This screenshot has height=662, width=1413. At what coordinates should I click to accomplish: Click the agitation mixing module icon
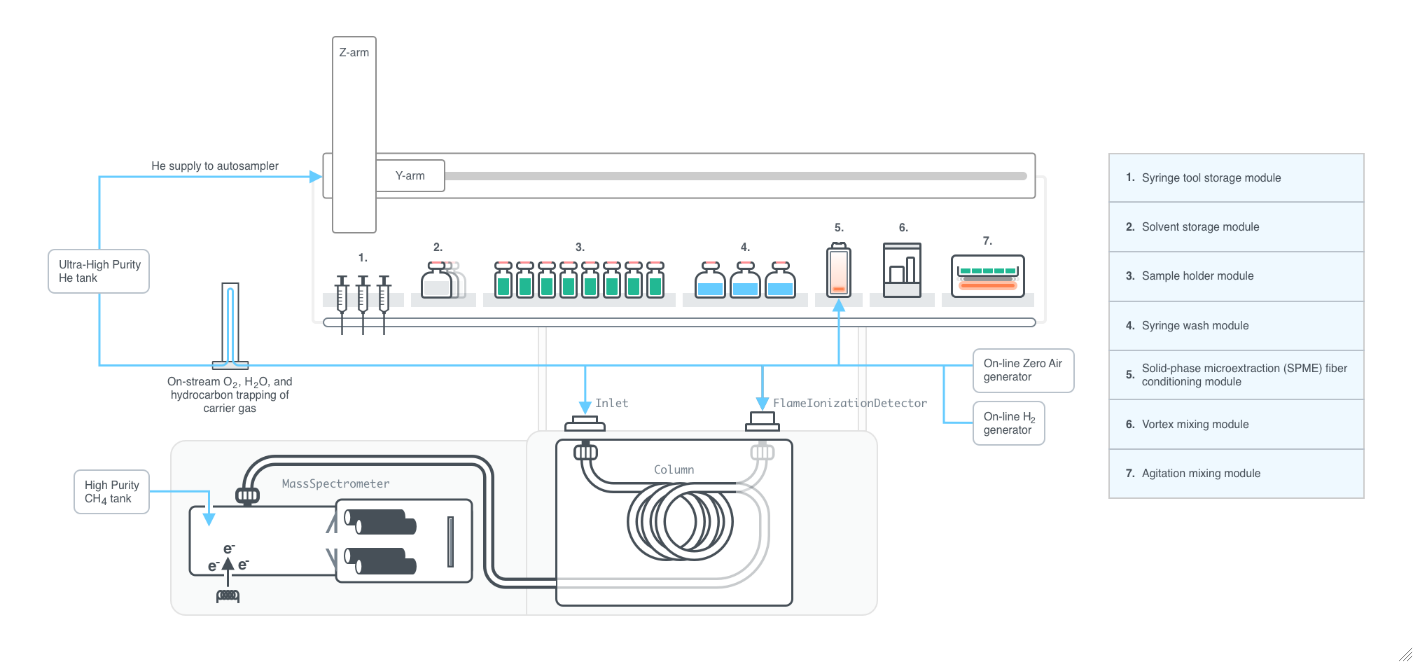[x=987, y=274]
